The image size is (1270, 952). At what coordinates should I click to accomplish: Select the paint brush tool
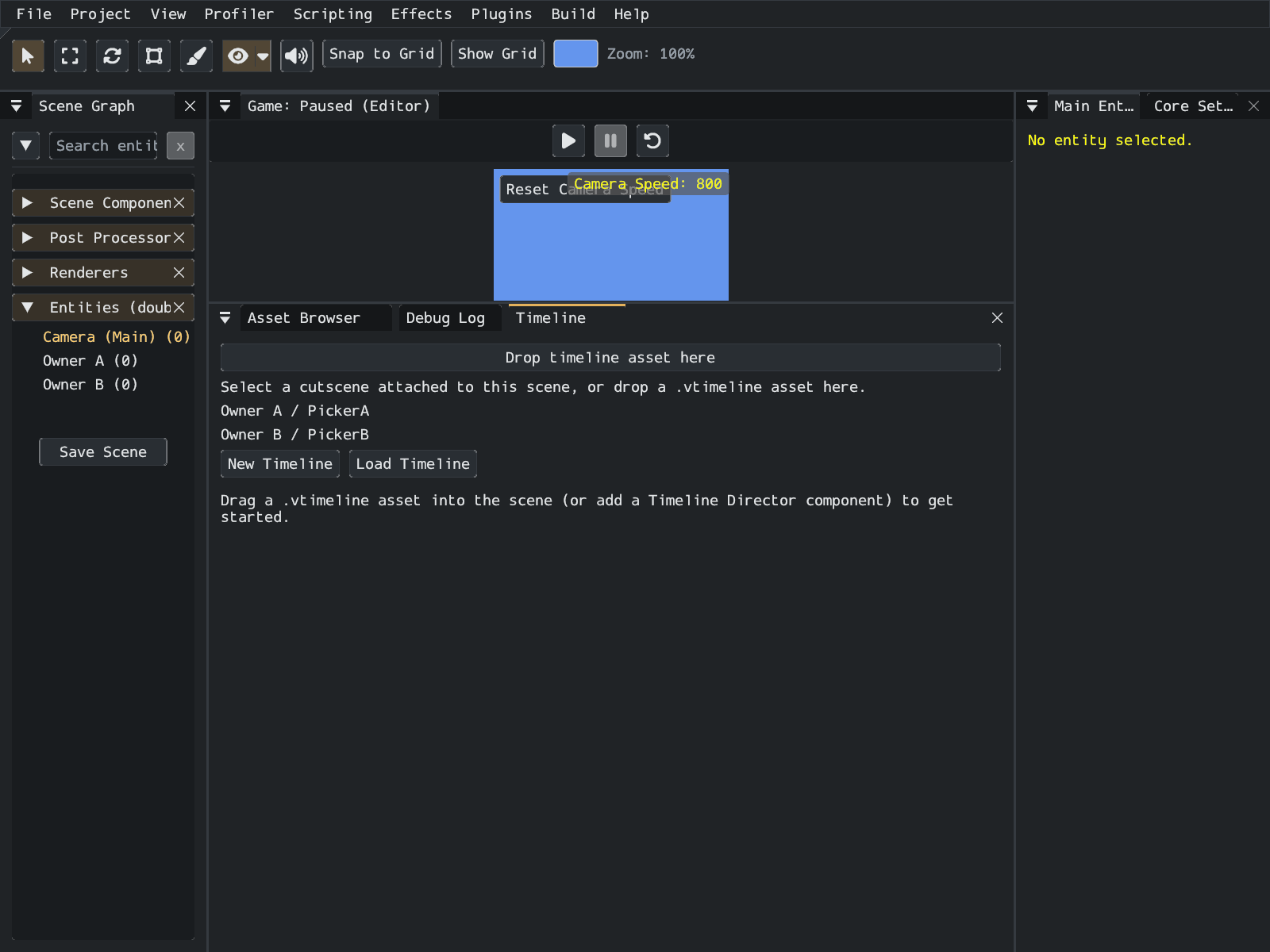tap(196, 56)
